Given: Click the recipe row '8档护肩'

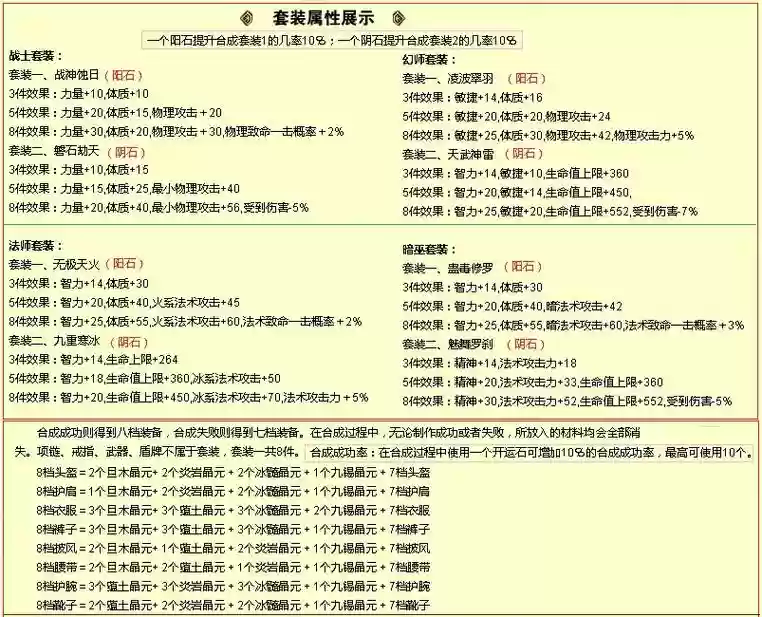Looking at the screenshot, I should (233, 491).
